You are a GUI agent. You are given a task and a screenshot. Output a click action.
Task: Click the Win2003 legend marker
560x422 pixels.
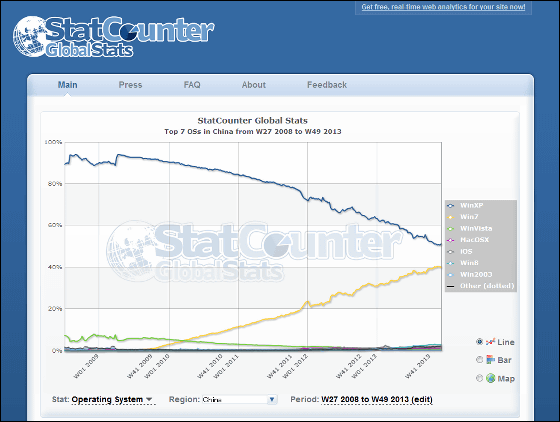tap(451, 275)
